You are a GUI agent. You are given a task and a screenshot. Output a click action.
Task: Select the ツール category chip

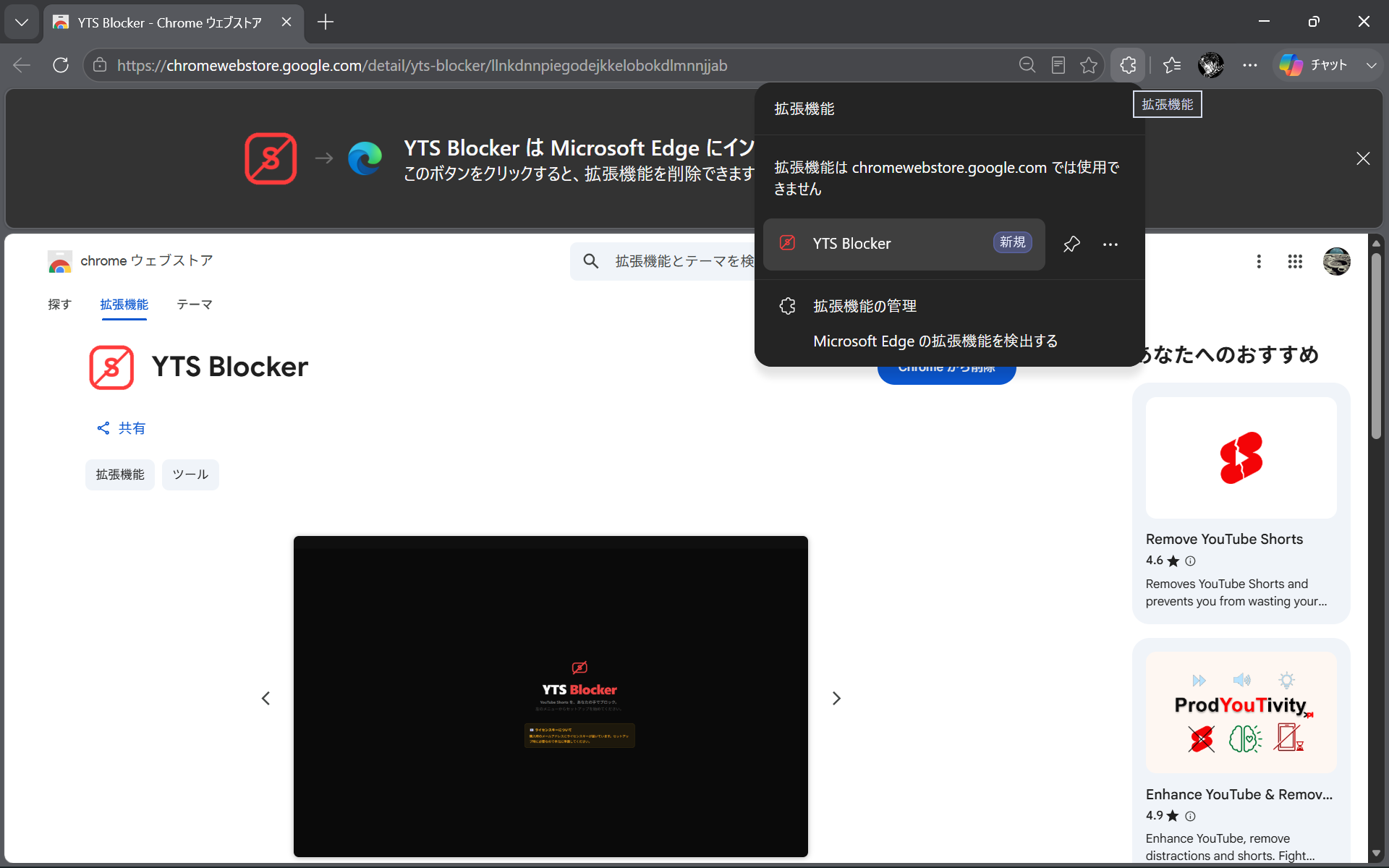[190, 475]
